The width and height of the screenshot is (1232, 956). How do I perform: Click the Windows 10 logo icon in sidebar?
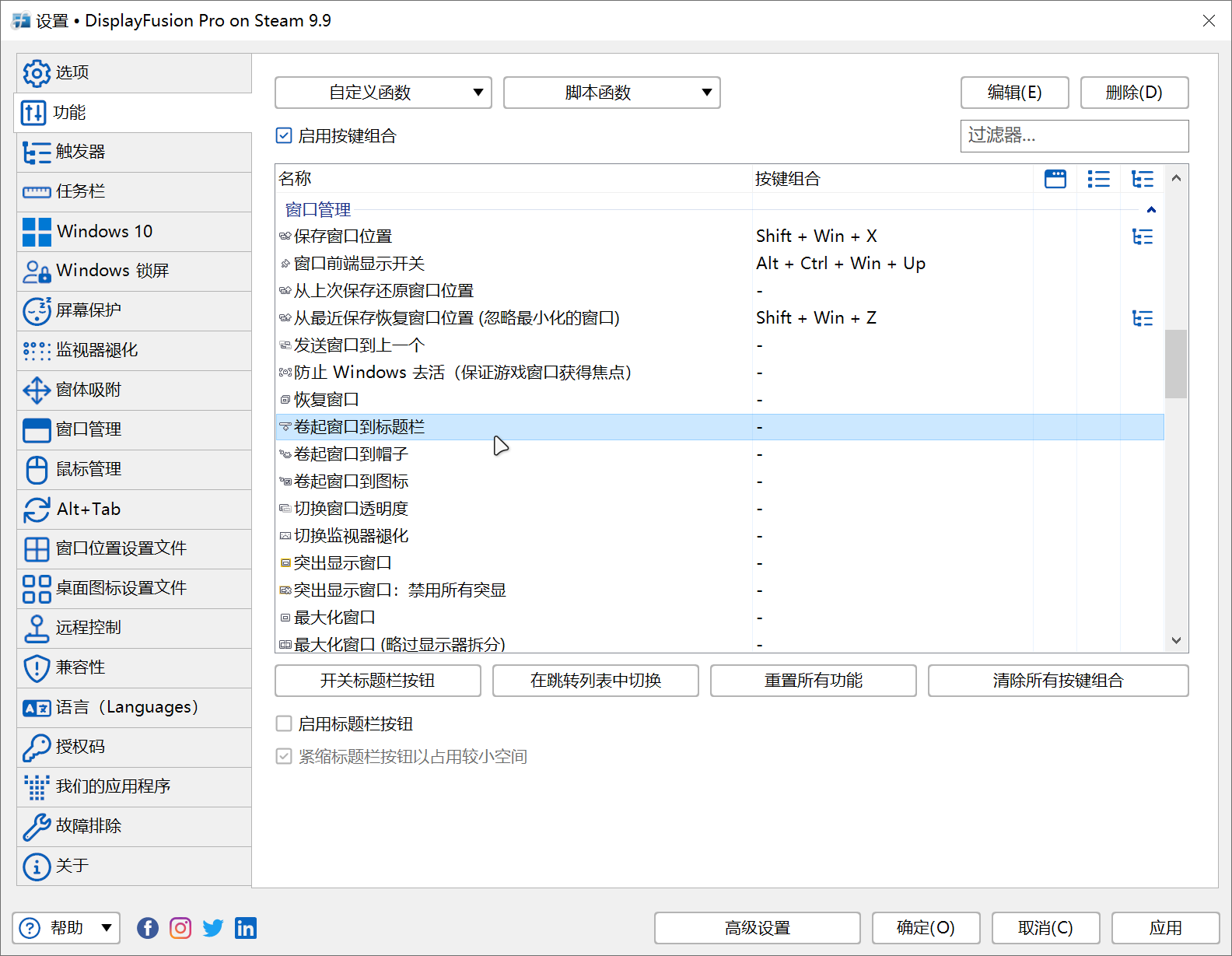(x=37, y=232)
